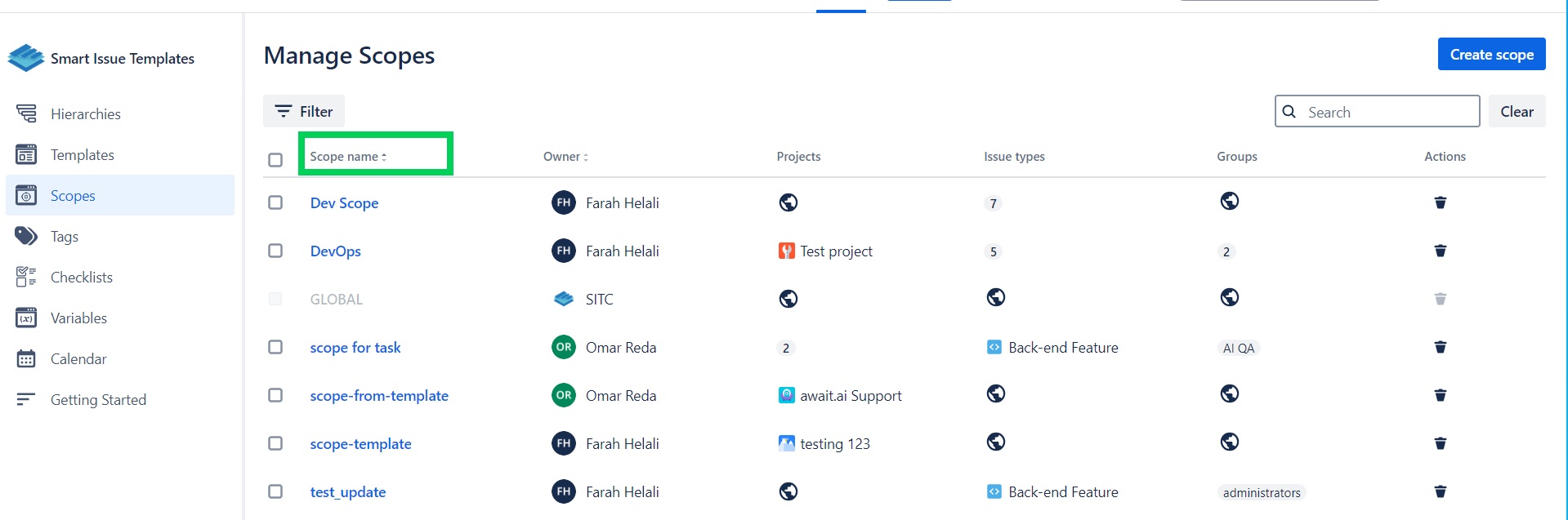The height and width of the screenshot is (520, 1568).
Task: Tick the select-all checkbox in table header
Action: [x=275, y=160]
